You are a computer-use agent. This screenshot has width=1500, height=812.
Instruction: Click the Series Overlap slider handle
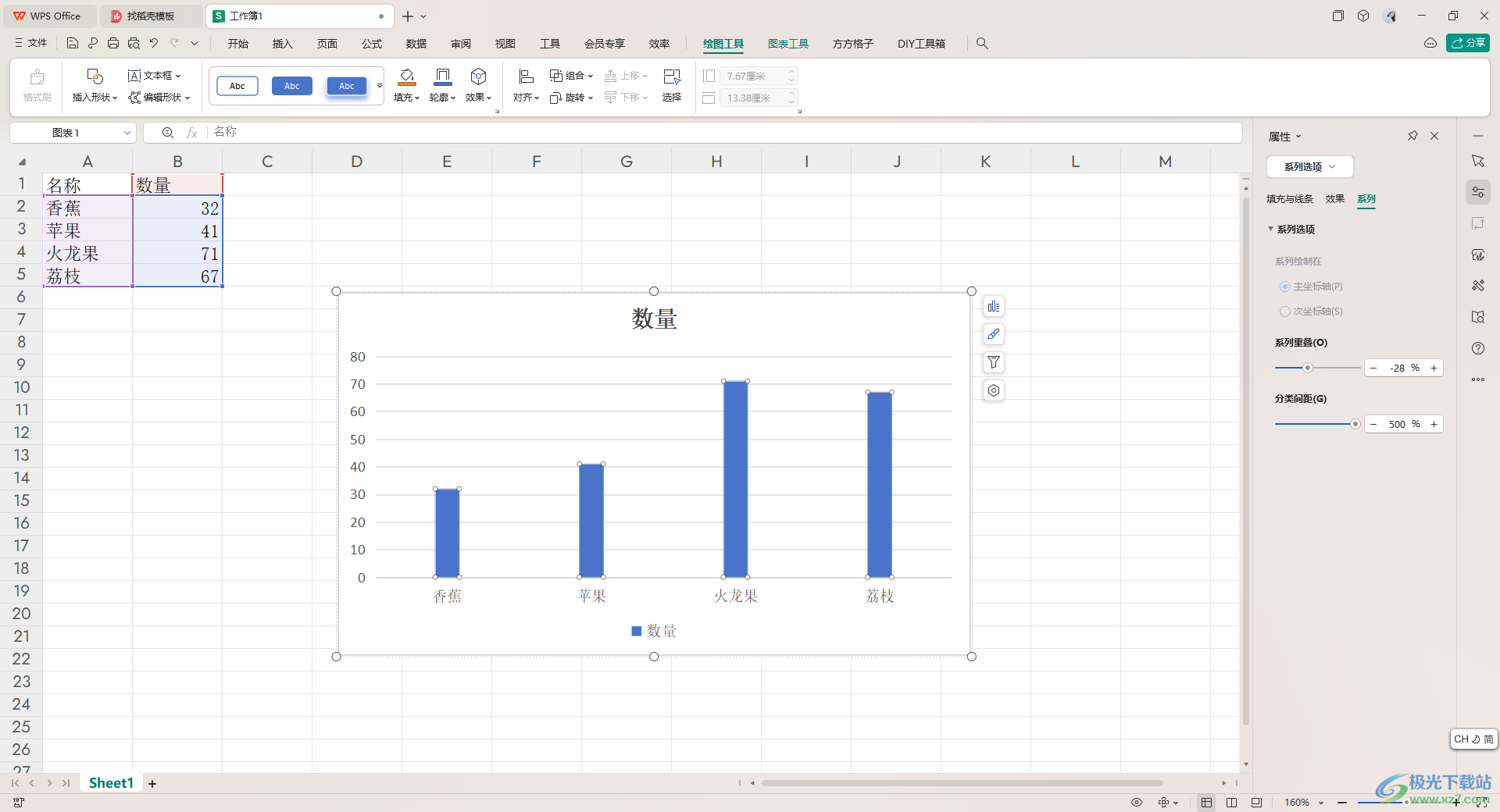[1307, 368]
